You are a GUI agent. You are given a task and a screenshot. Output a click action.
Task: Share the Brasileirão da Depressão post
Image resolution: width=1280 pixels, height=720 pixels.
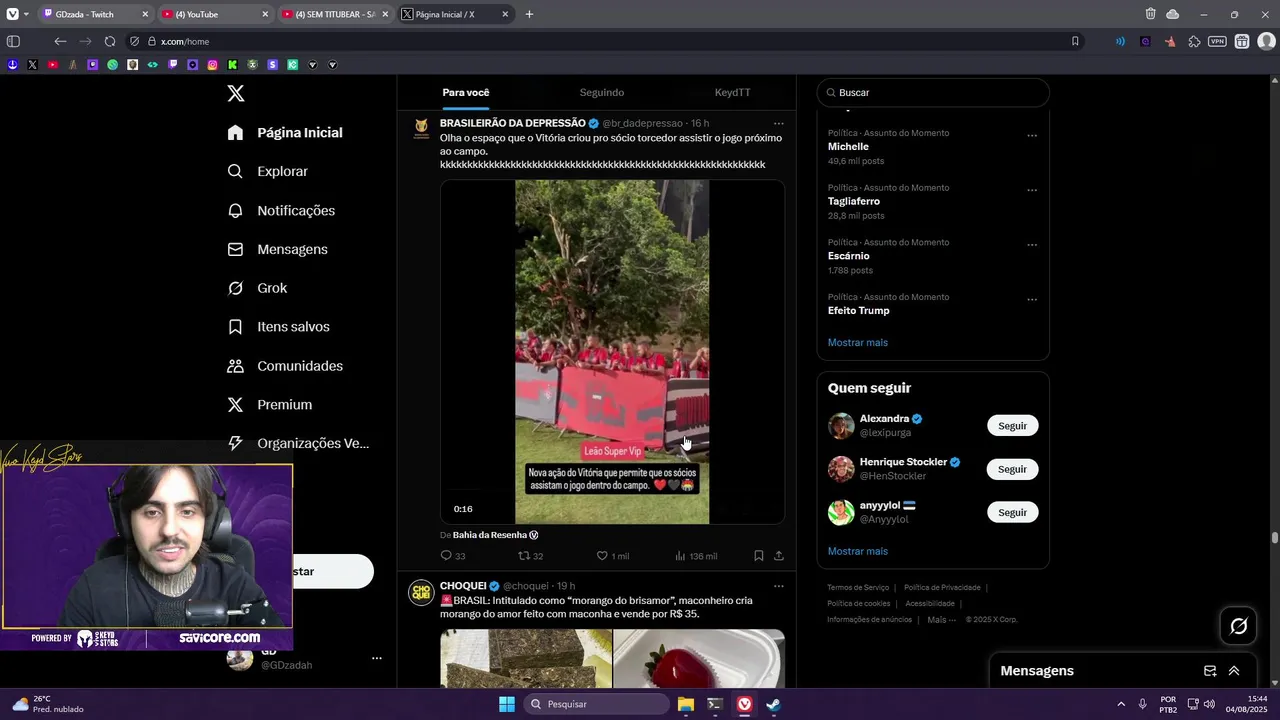779,556
